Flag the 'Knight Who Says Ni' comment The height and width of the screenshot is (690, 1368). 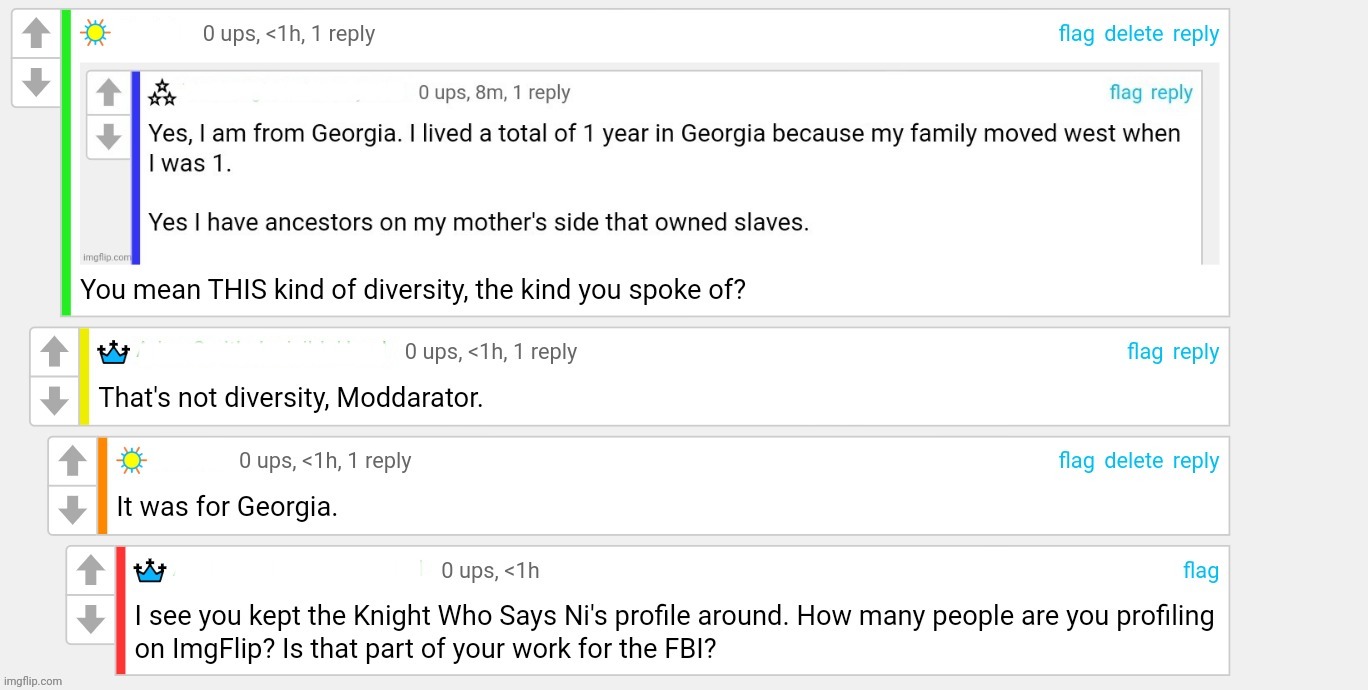(1200, 571)
